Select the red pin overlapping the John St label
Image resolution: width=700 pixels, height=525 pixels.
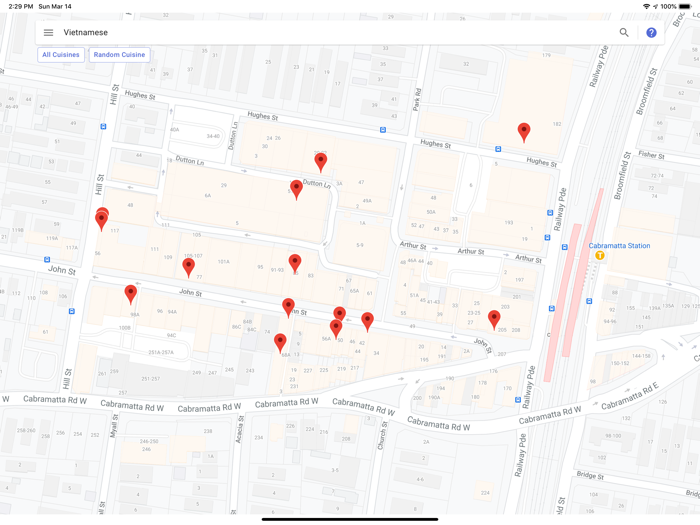click(x=288, y=308)
